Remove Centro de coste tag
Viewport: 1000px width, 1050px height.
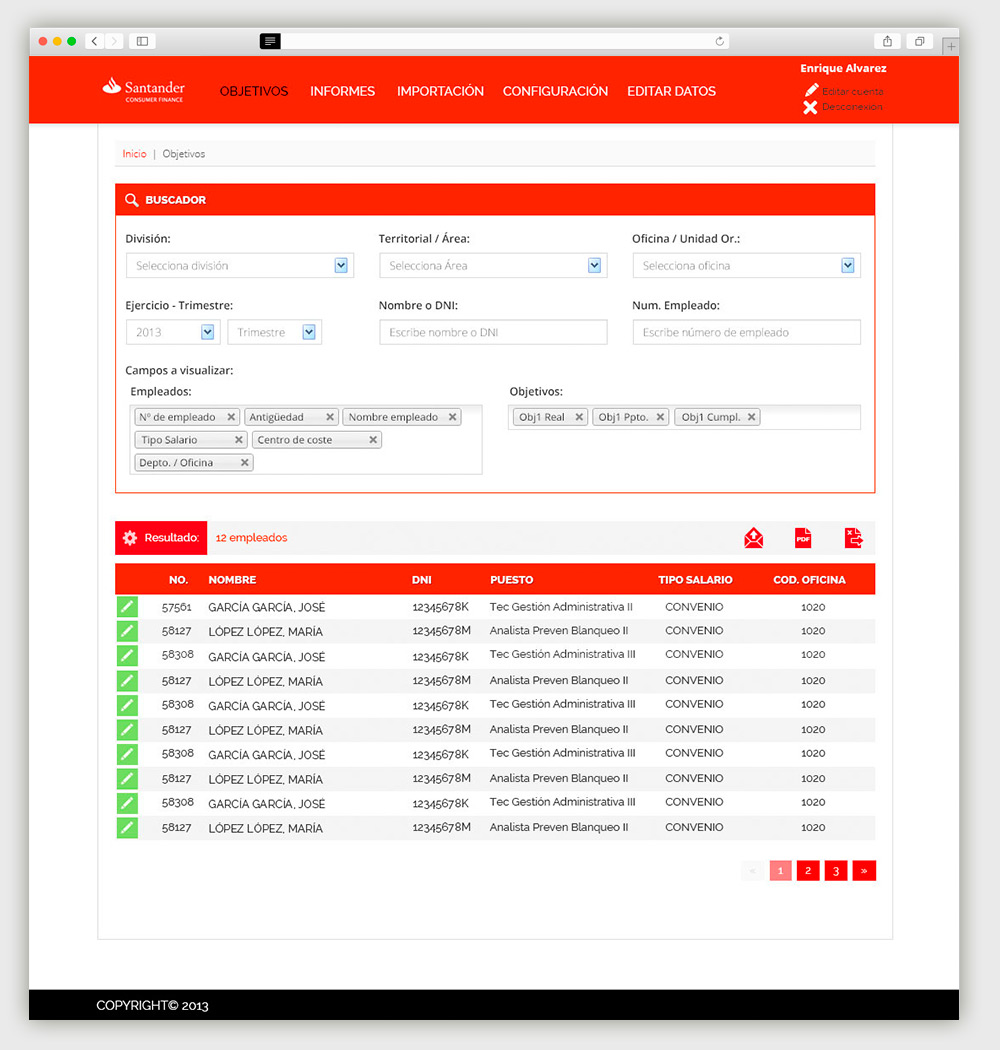coord(373,440)
